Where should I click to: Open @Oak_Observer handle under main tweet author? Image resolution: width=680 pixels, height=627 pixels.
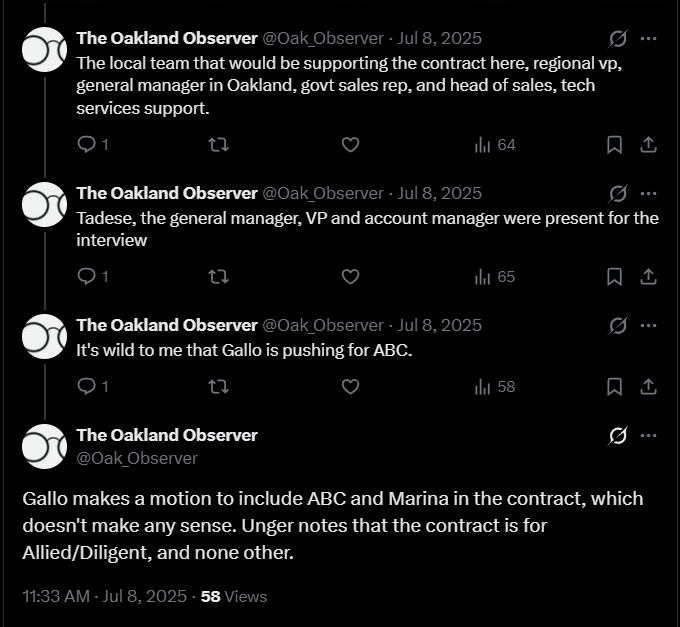point(137,458)
